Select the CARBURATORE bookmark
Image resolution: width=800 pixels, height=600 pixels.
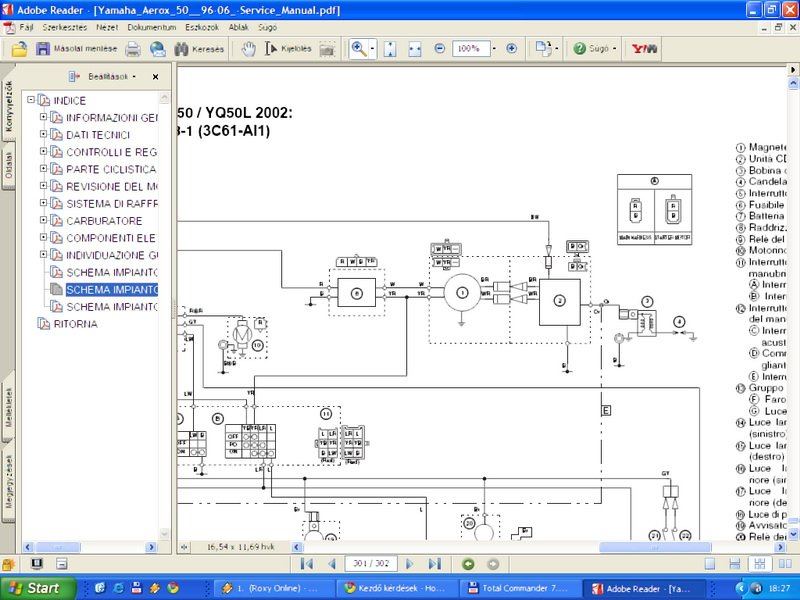coord(104,221)
